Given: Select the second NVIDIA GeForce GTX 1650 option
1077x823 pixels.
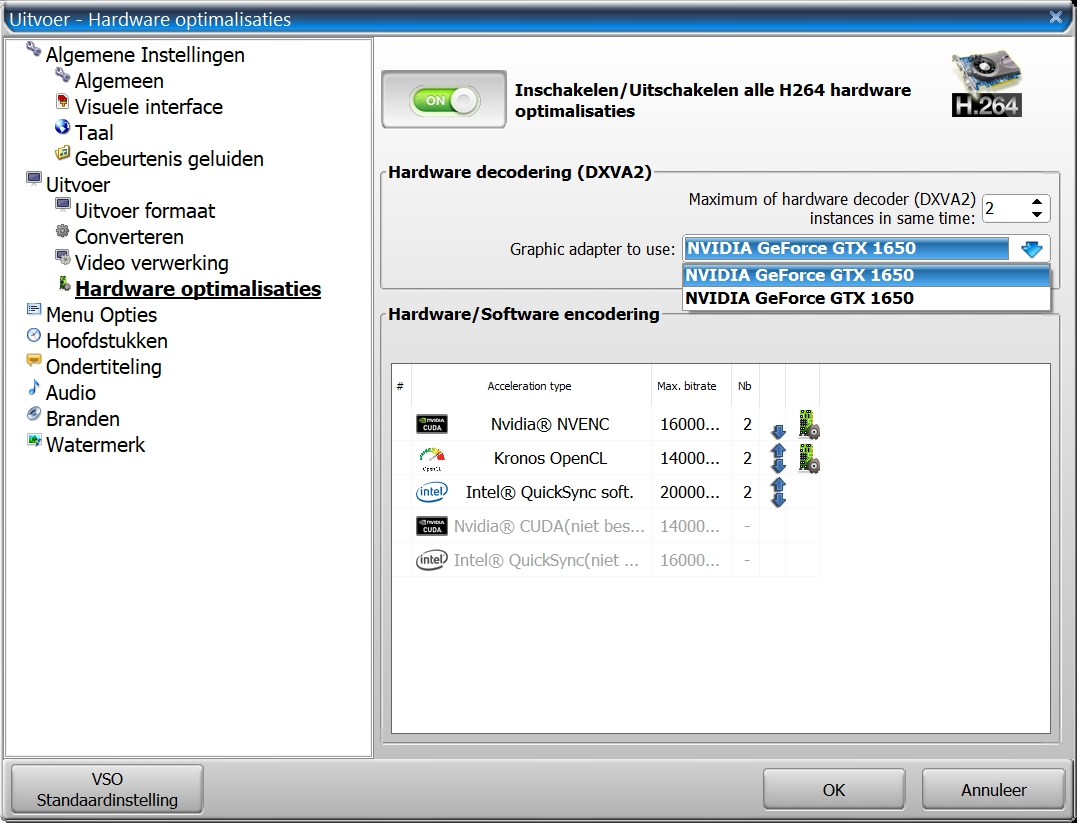Looking at the screenshot, I should 866,298.
